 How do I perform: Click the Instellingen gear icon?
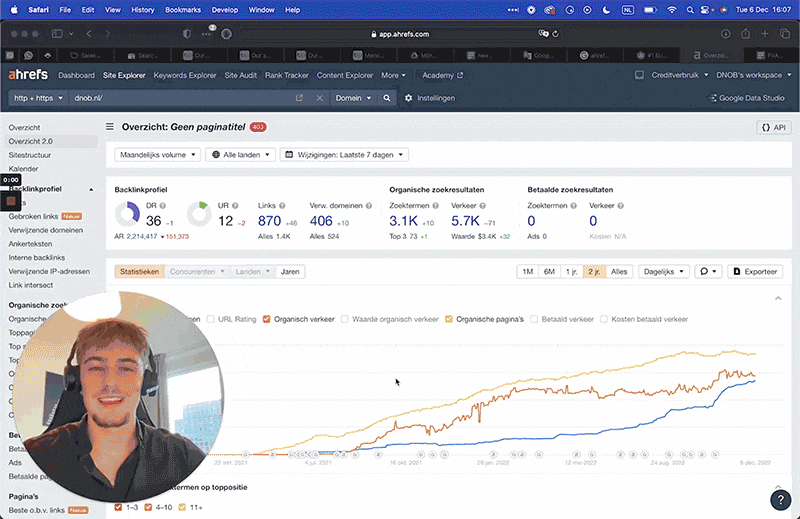tap(408, 98)
